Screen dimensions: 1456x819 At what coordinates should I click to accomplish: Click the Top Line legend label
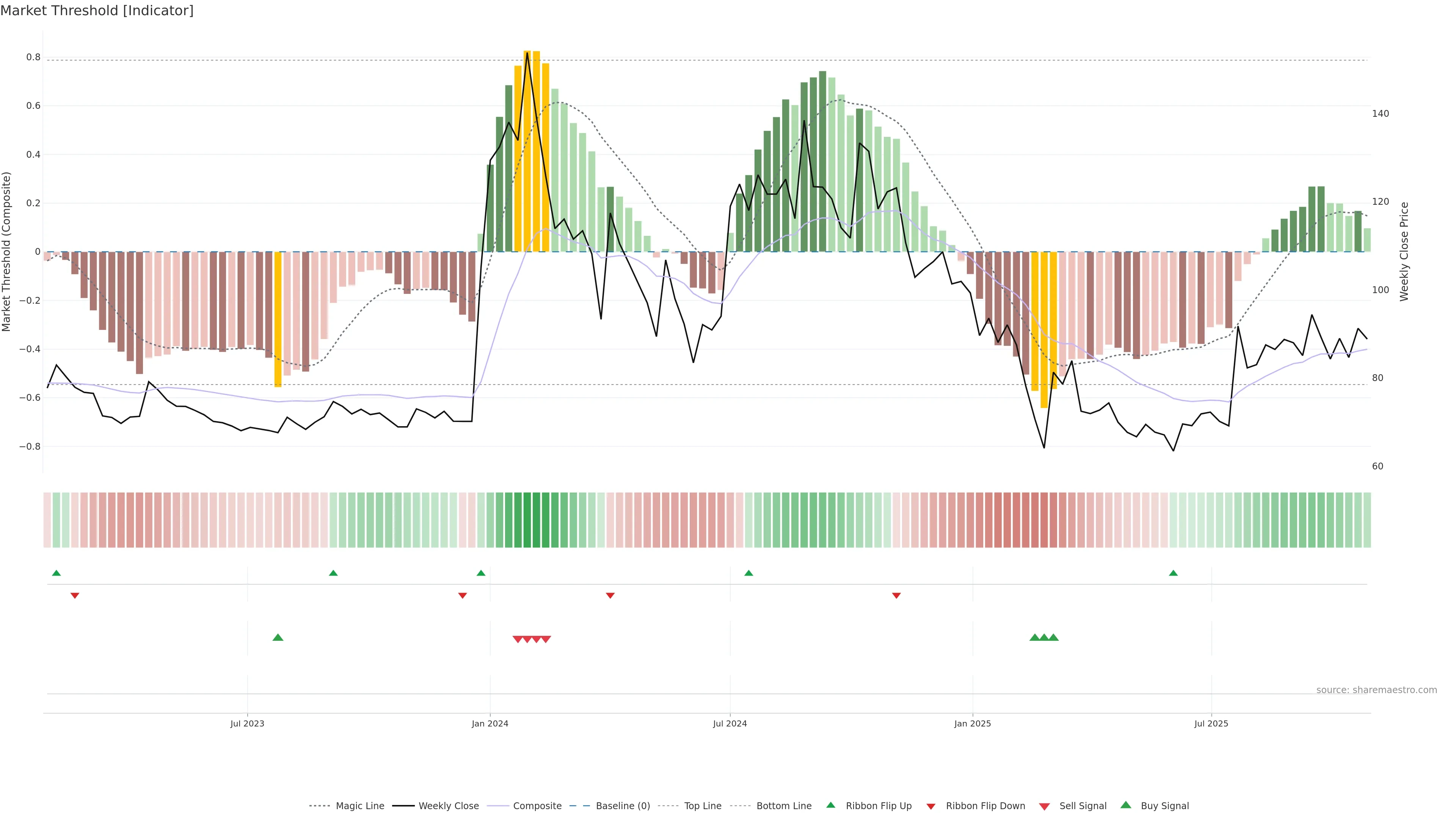(703, 806)
